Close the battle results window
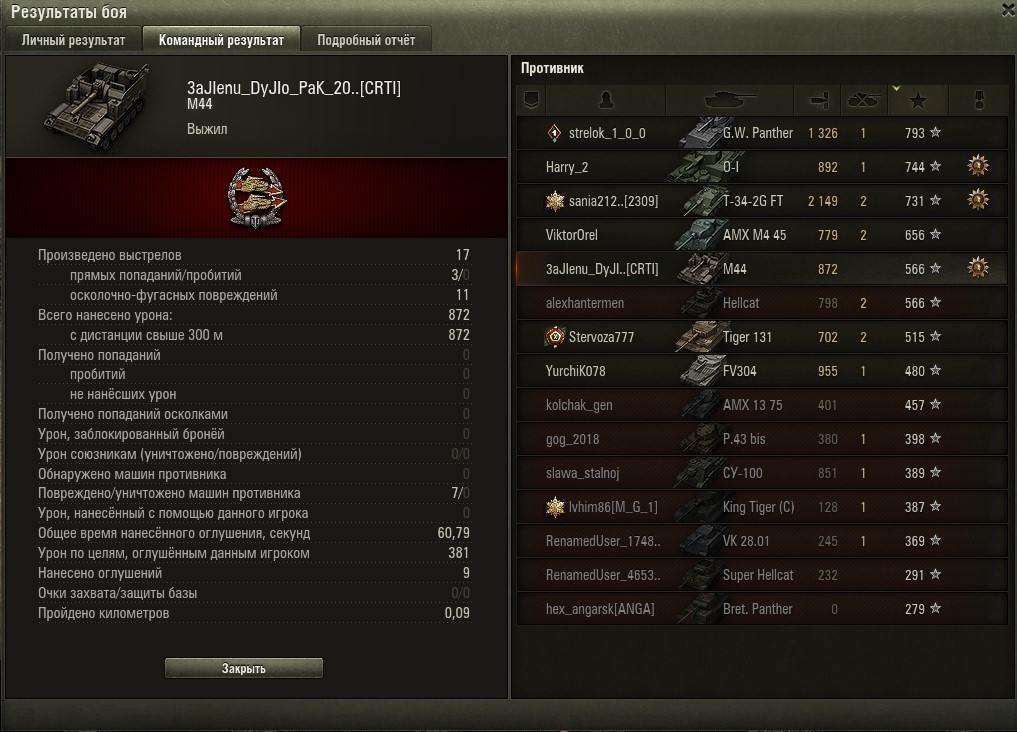 click(x=1009, y=9)
